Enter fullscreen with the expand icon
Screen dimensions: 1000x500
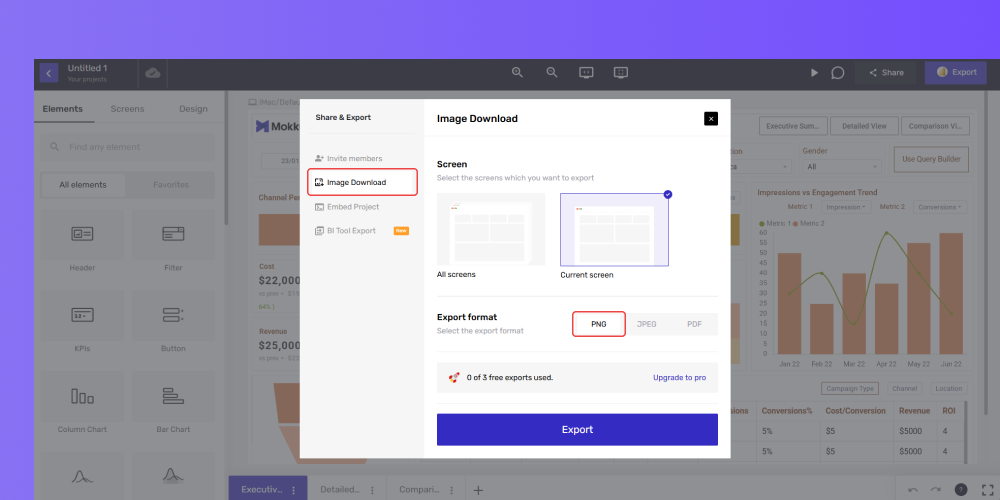coord(988,490)
